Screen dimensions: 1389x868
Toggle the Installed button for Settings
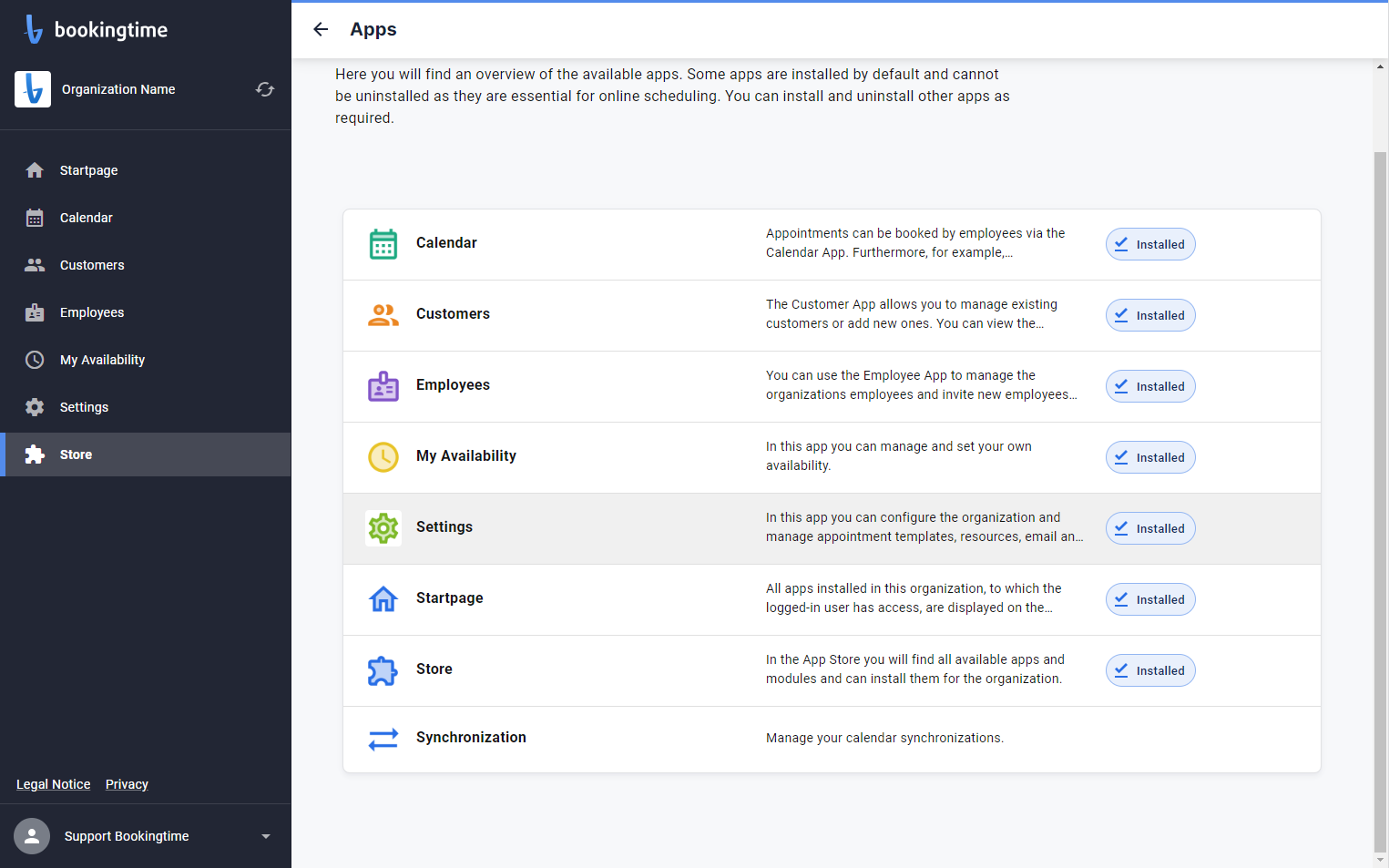[x=1150, y=528]
